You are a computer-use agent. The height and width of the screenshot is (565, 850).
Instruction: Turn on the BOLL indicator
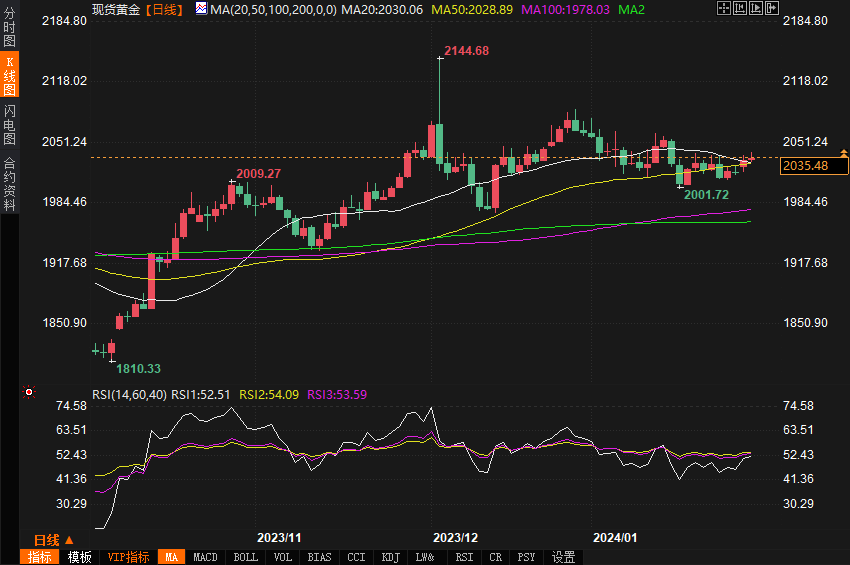coord(245,557)
